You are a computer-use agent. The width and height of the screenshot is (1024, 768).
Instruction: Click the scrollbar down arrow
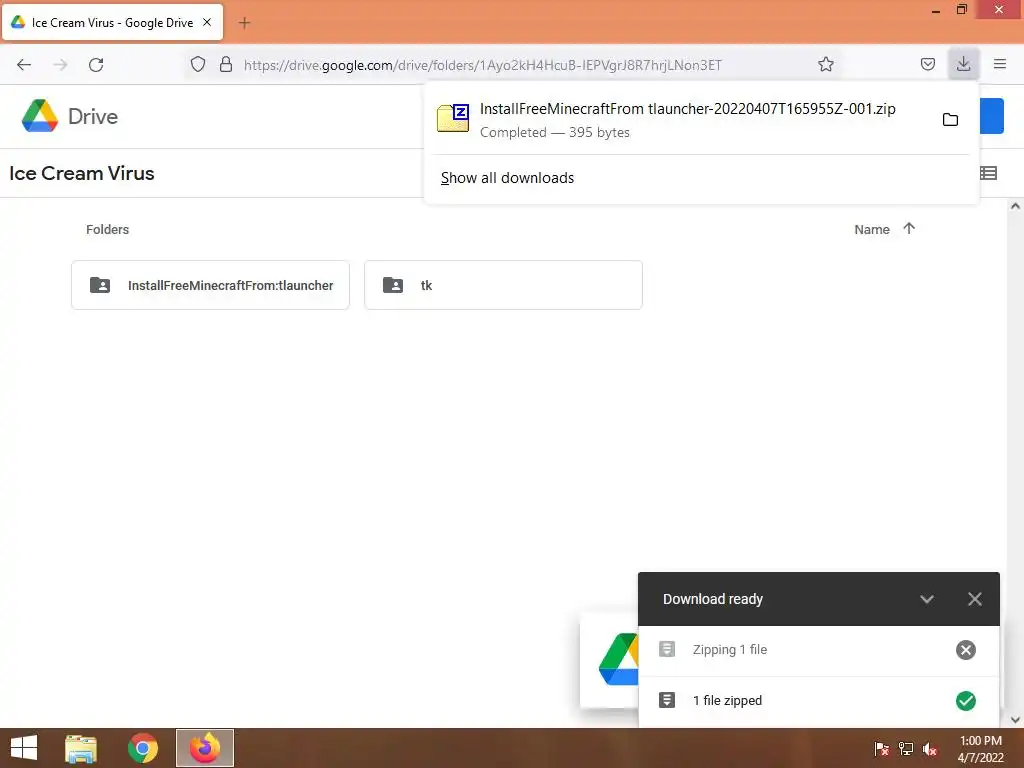tap(1015, 720)
